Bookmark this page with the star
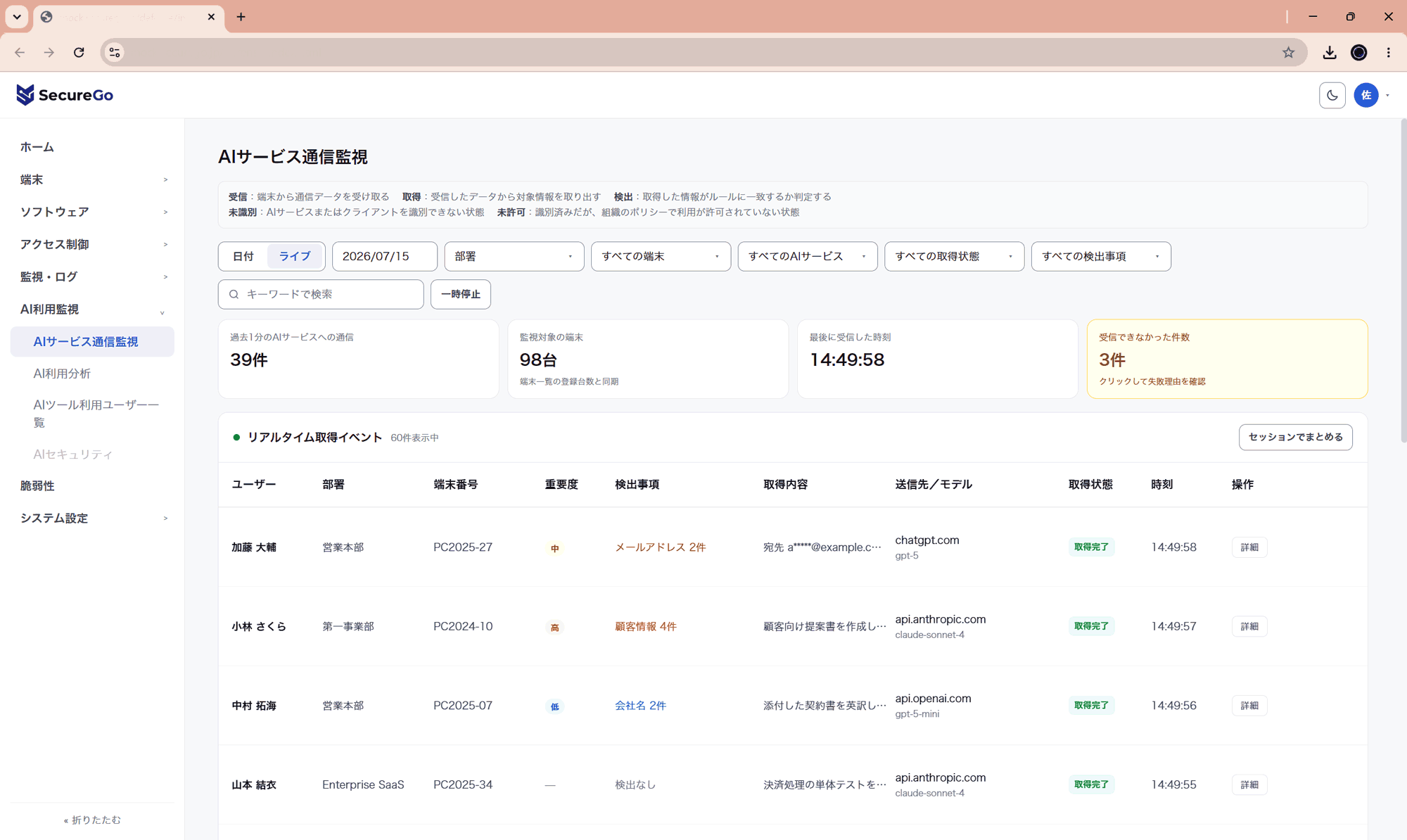Image resolution: width=1407 pixels, height=840 pixels. (1288, 52)
